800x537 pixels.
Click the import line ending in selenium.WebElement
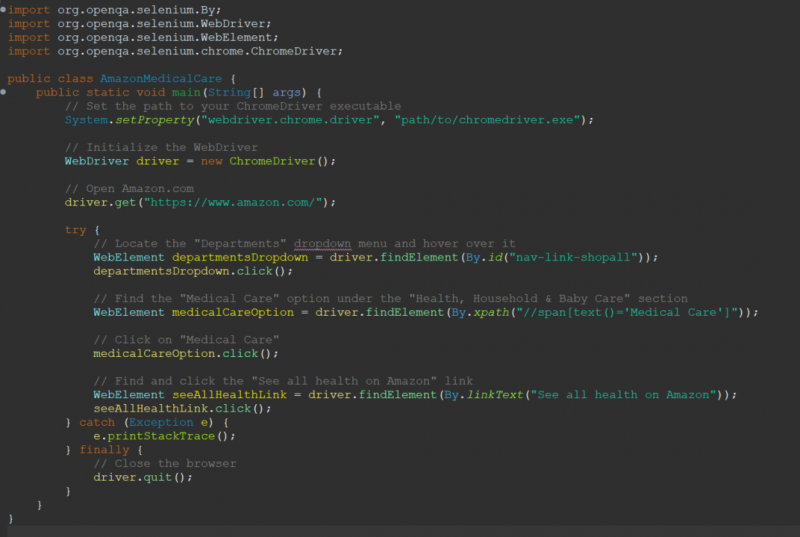click(x=143, y=37)
